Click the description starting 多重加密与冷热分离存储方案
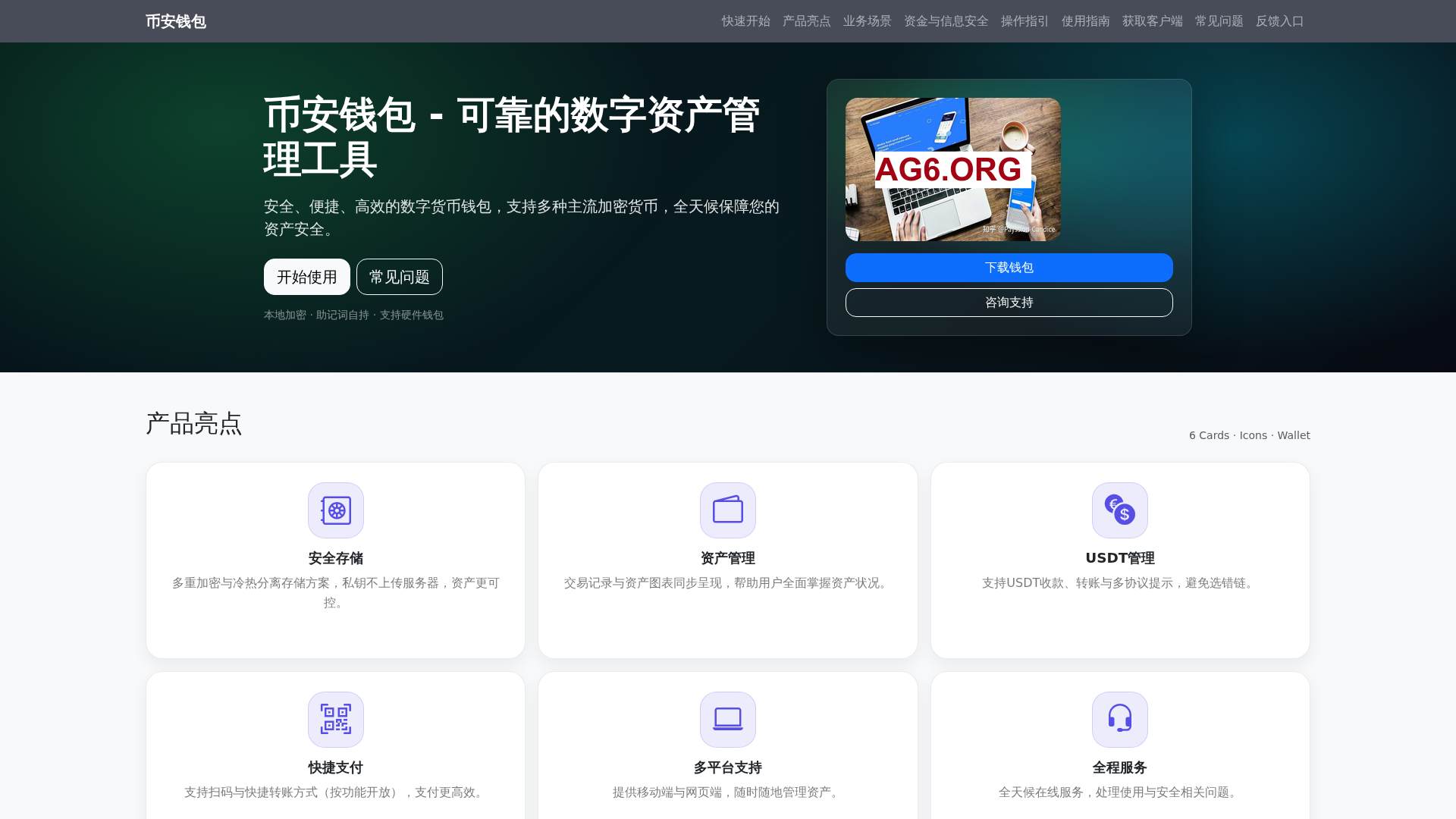The height and width of the screenshot is (819, 1456). point(336,592)
